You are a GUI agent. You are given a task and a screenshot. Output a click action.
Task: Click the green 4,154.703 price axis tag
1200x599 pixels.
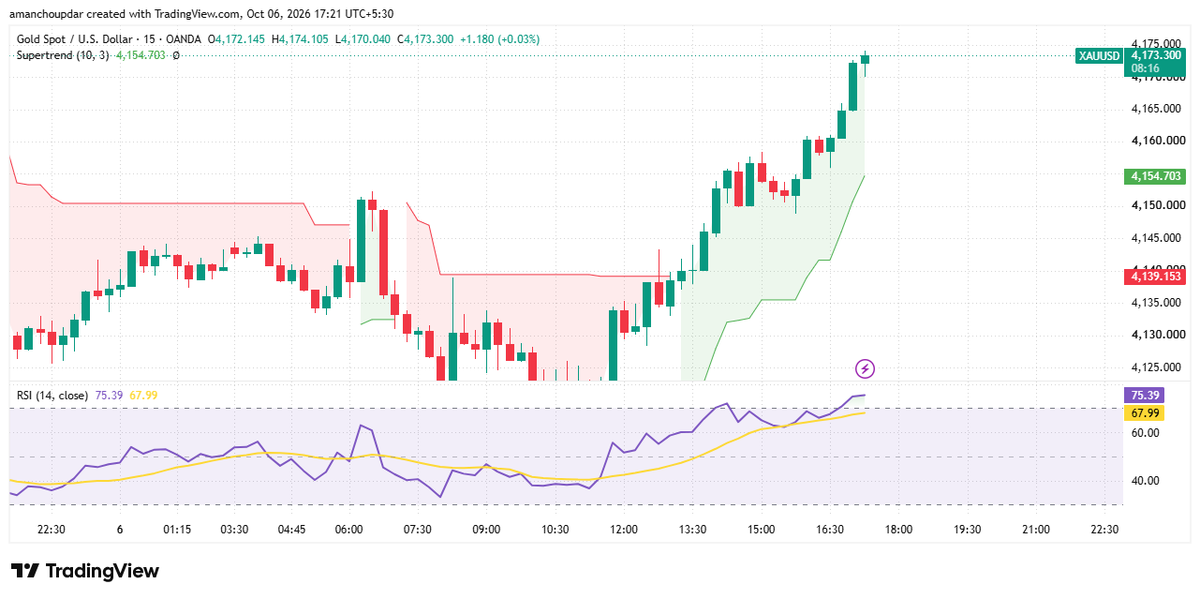tap(1156, 176)
